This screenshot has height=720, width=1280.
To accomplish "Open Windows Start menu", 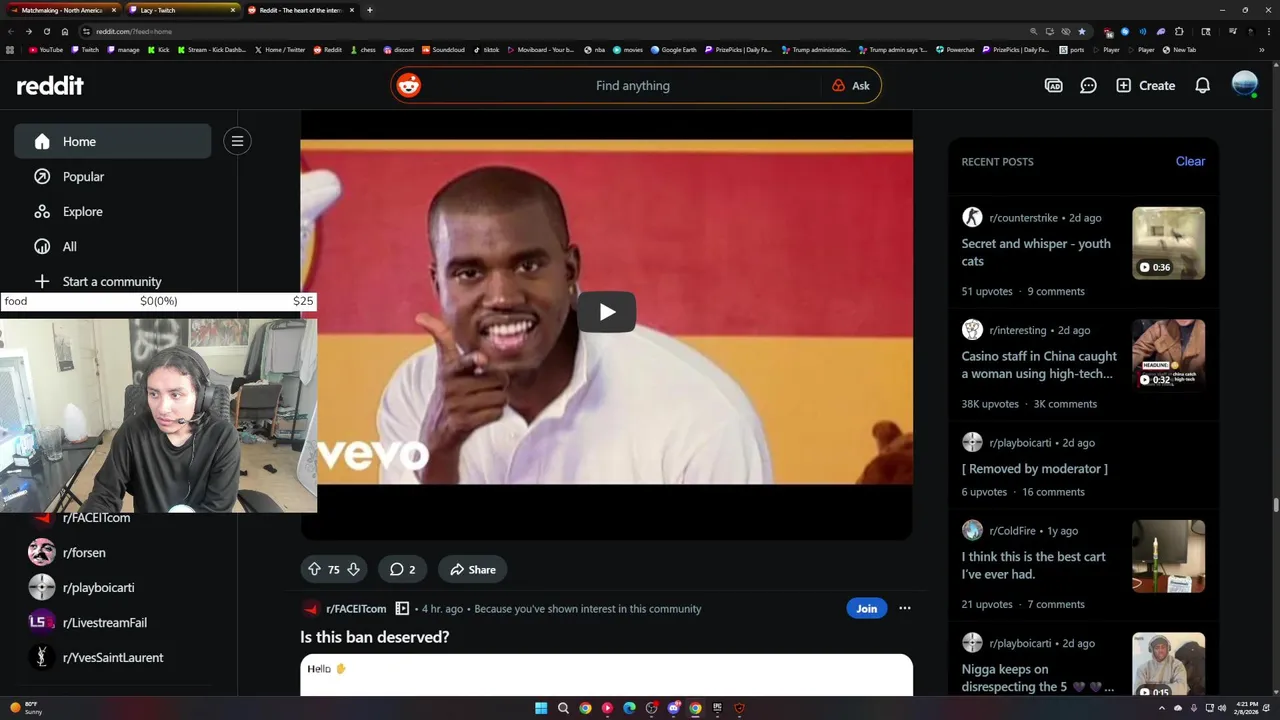I will tap(541, 708).
